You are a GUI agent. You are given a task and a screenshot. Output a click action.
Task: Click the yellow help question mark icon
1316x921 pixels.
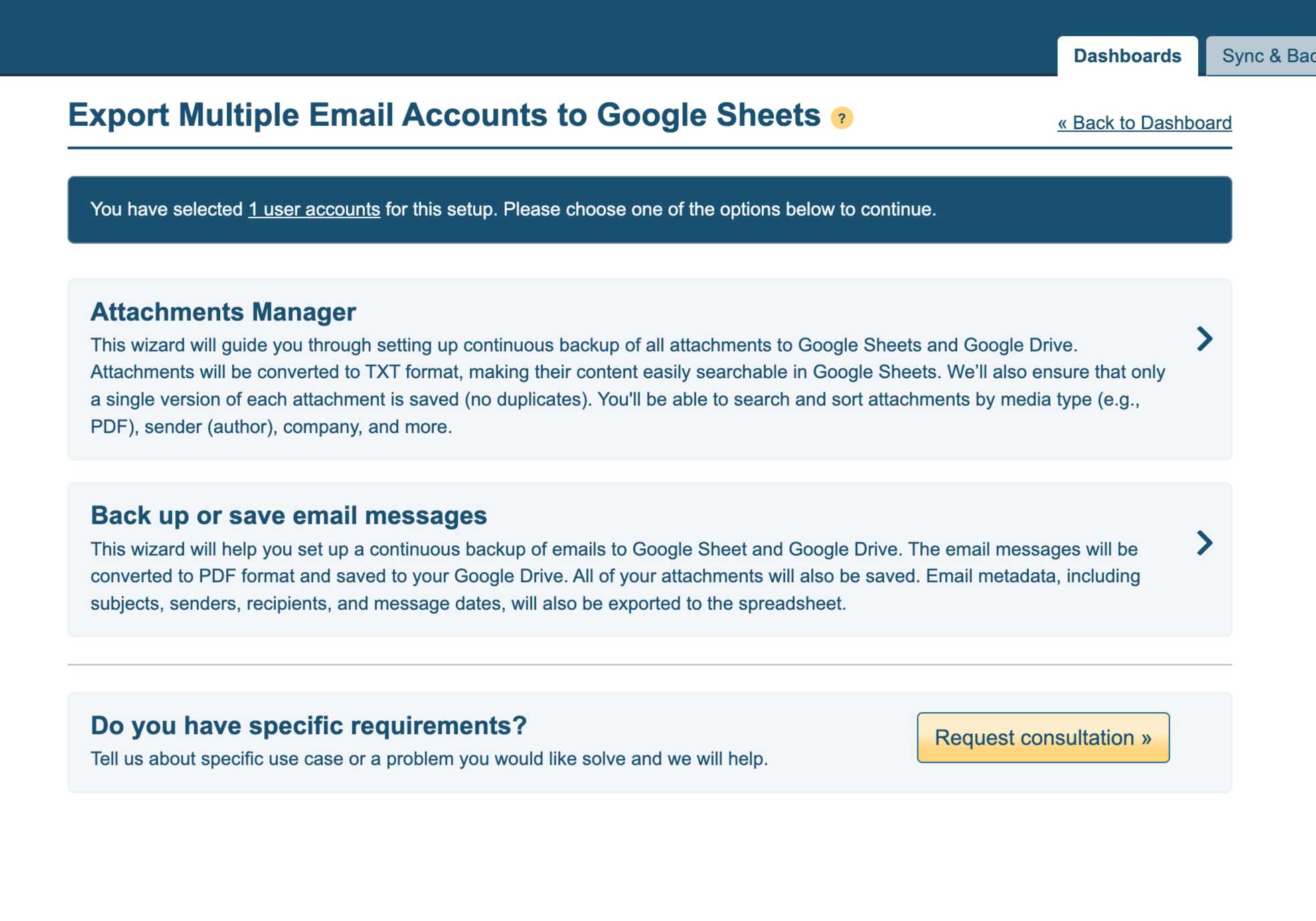[x=841, y=118]
